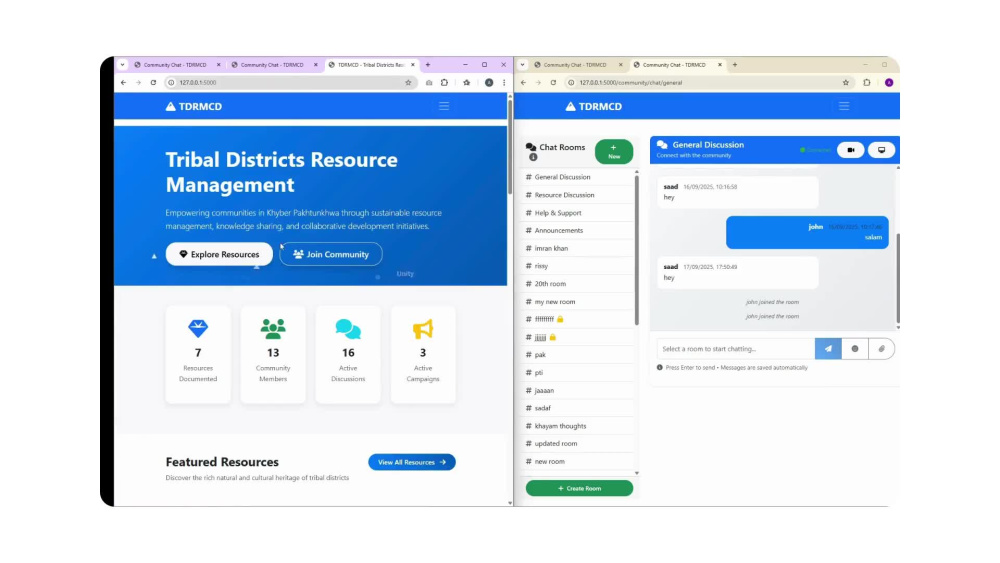Screen dimensions: 1000x563
Task: Select the khayam thoughts chat room
Action: tap(578, 426)
